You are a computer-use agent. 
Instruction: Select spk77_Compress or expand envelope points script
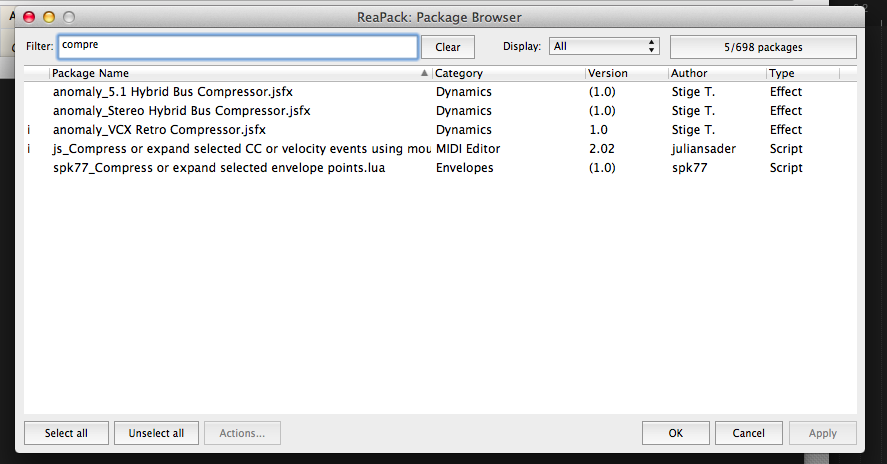pyautogui.click(x=219, y=168)
